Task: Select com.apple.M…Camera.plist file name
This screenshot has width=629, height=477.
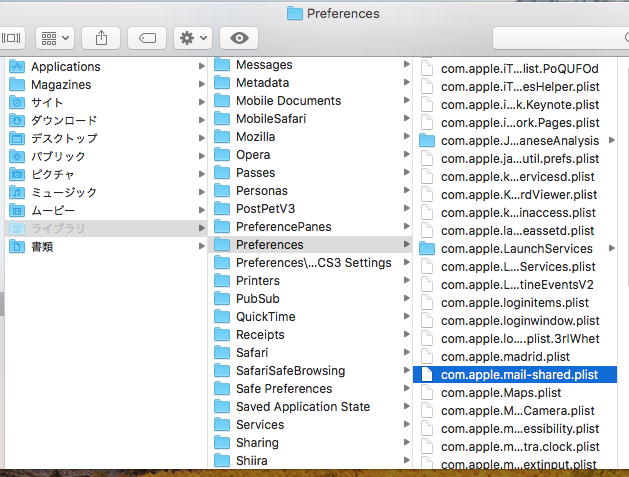Action: 518,411
